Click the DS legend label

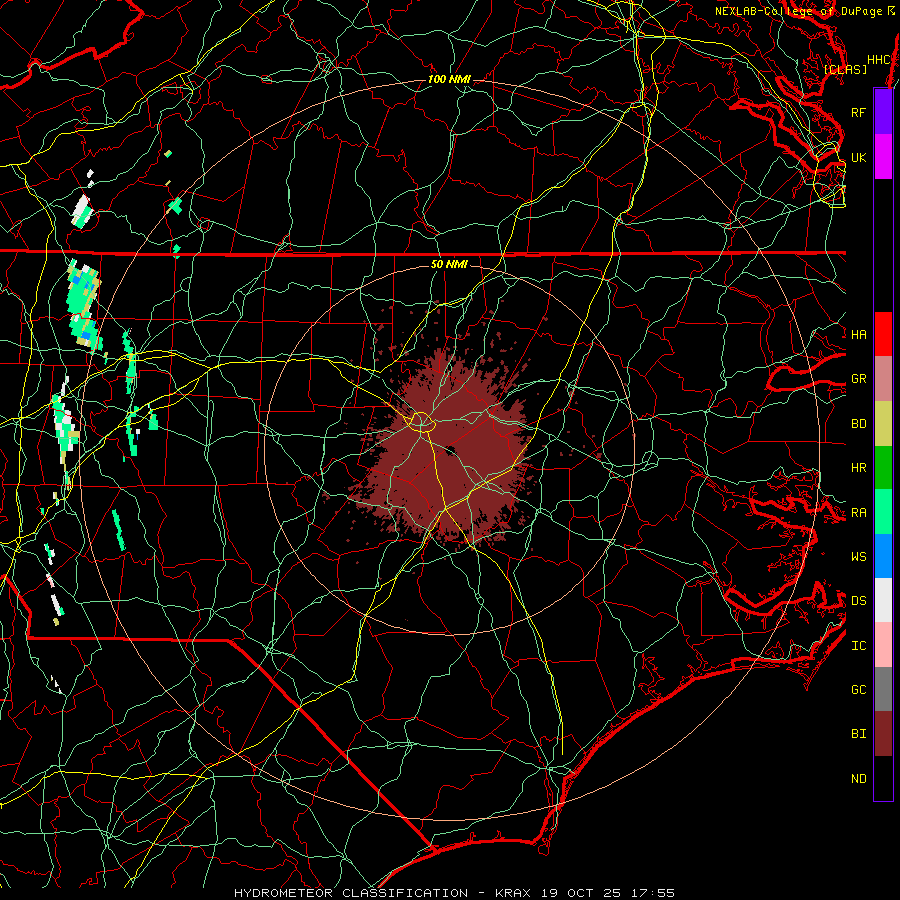click(859, 600)
